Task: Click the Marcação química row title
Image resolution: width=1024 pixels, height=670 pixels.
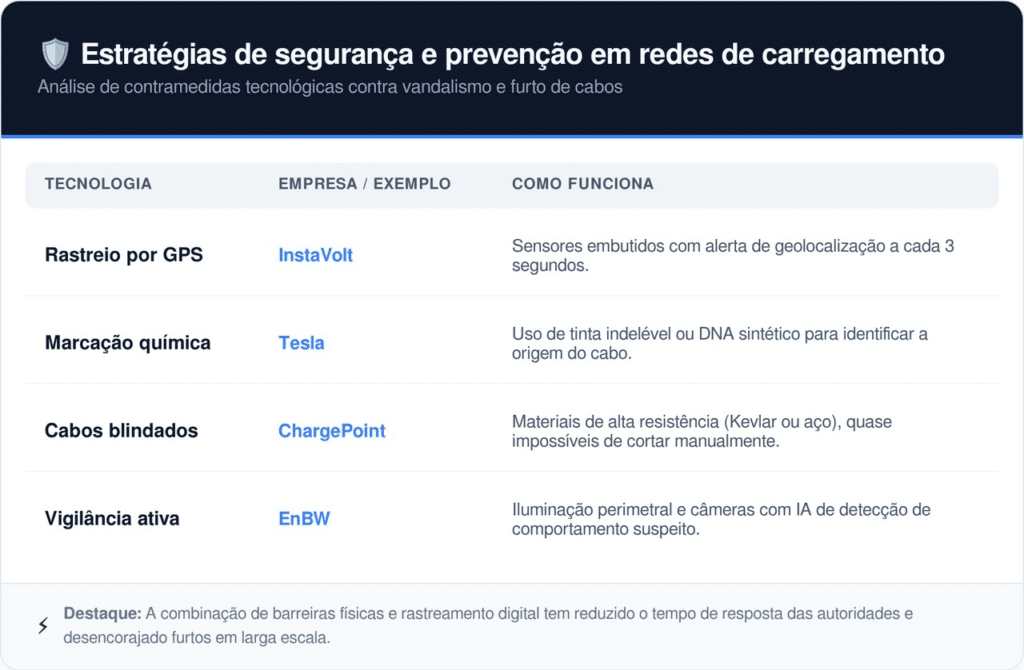Action: pos(128,343)
